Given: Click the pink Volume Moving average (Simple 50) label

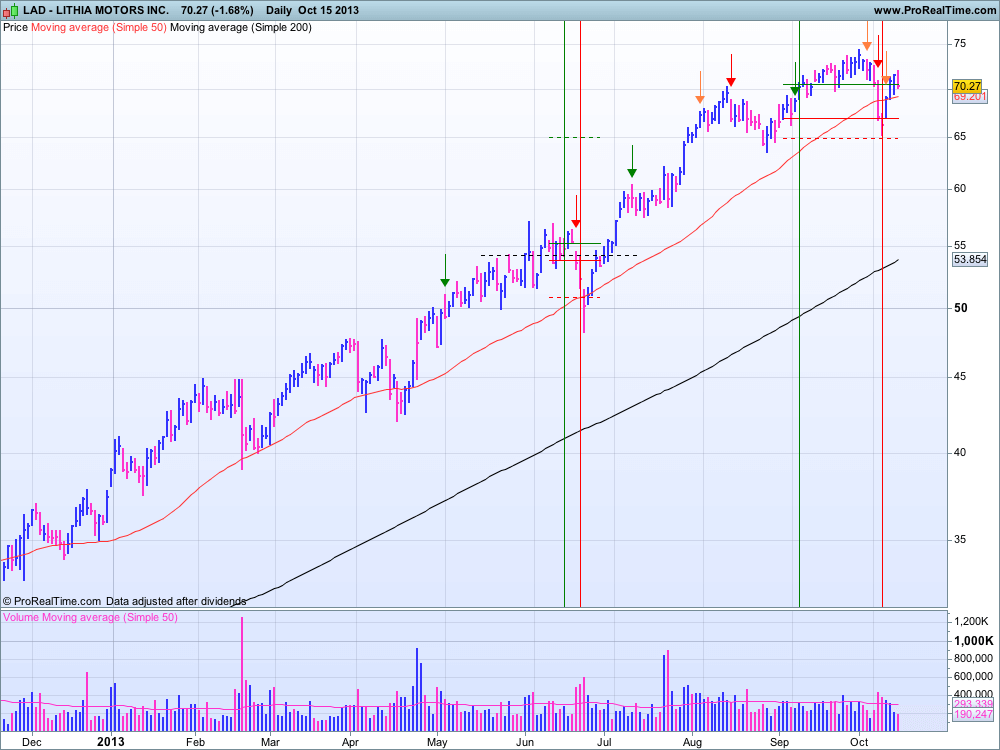Looking at the screenshot, I should tap(90, 618).
